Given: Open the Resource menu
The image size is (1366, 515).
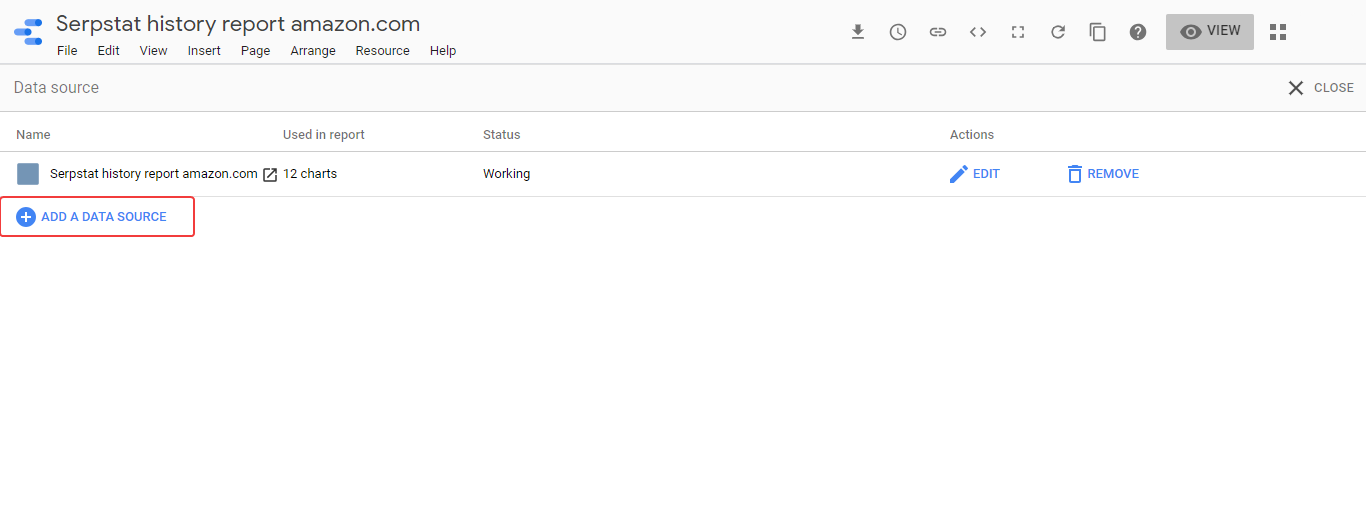Looking at the screenshot, I should tap(383, 51).
